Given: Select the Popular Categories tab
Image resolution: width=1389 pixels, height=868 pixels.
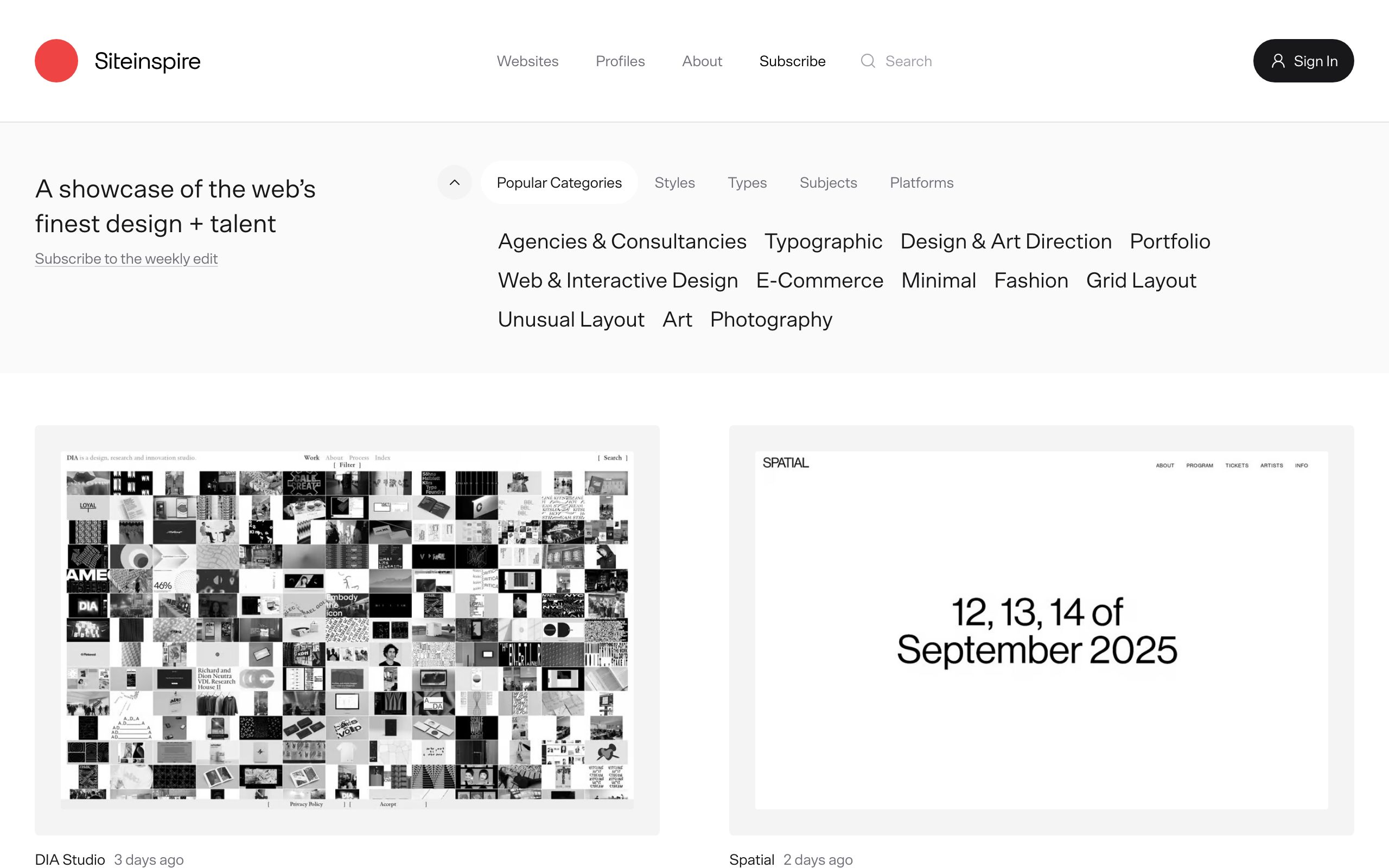Looking at the screenshot, I should [x=559, y=183].
